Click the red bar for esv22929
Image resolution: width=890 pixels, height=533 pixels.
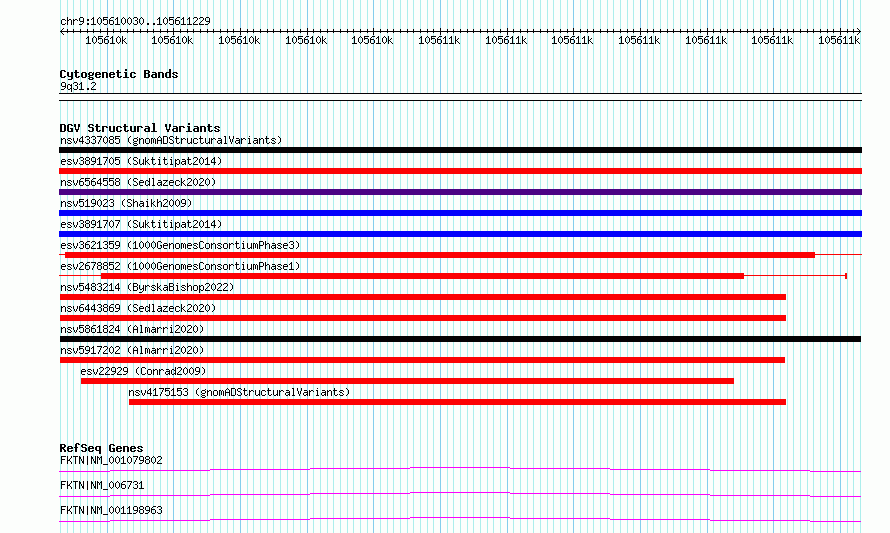click(407, 381)
